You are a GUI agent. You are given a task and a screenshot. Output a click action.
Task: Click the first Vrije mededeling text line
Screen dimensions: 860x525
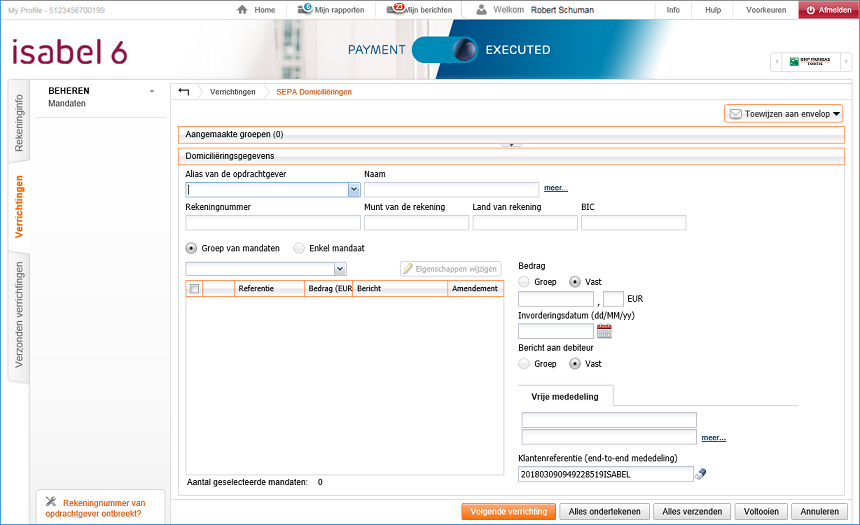tap(609, 420)
